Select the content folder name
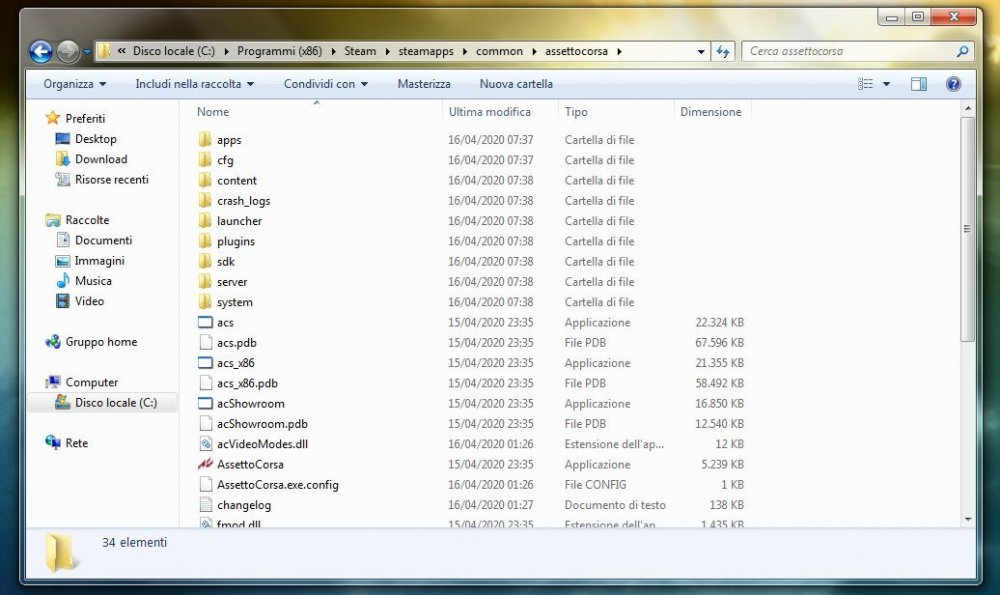The height and width of the screenshot is (595, 1000). (237, 180)
